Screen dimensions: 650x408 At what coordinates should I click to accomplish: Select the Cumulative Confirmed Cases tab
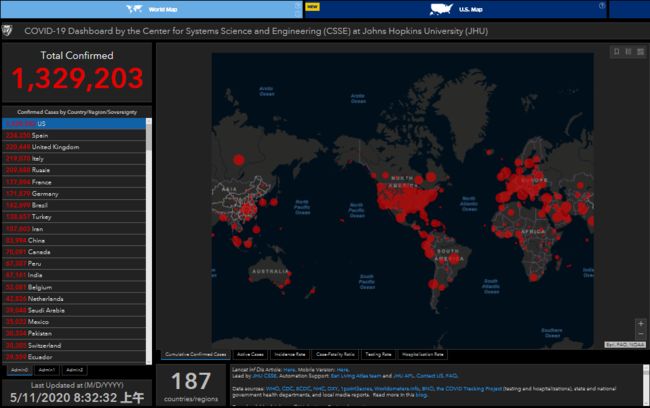(x=195, y=355)
